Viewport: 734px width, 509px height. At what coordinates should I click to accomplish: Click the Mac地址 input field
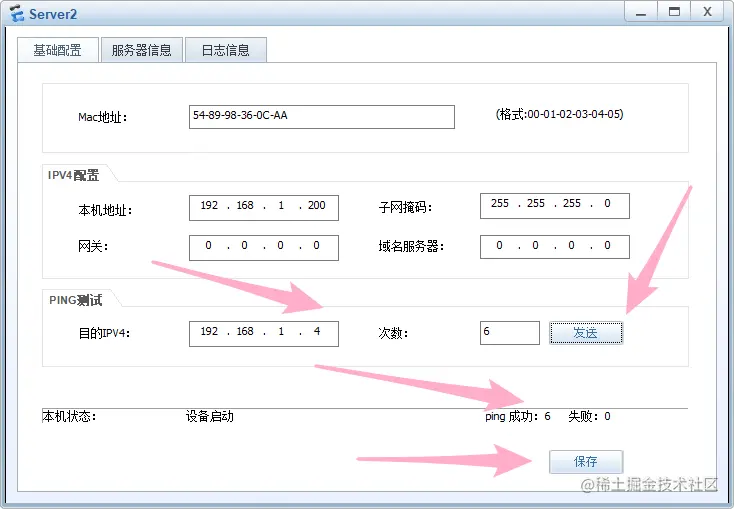pos(322,117)
